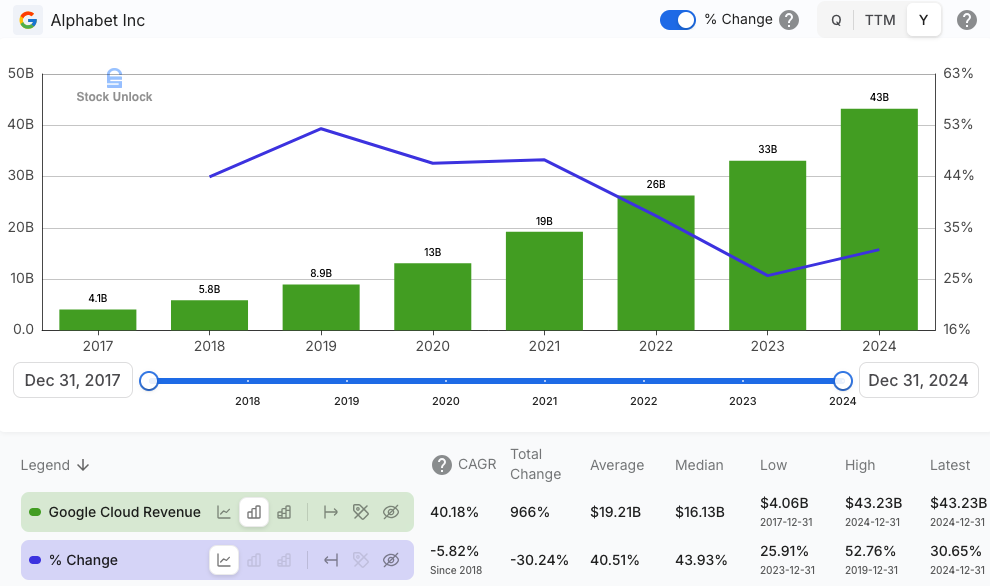
Task: Click the 2024 bar labeled 43B
Action: [879, 219]
